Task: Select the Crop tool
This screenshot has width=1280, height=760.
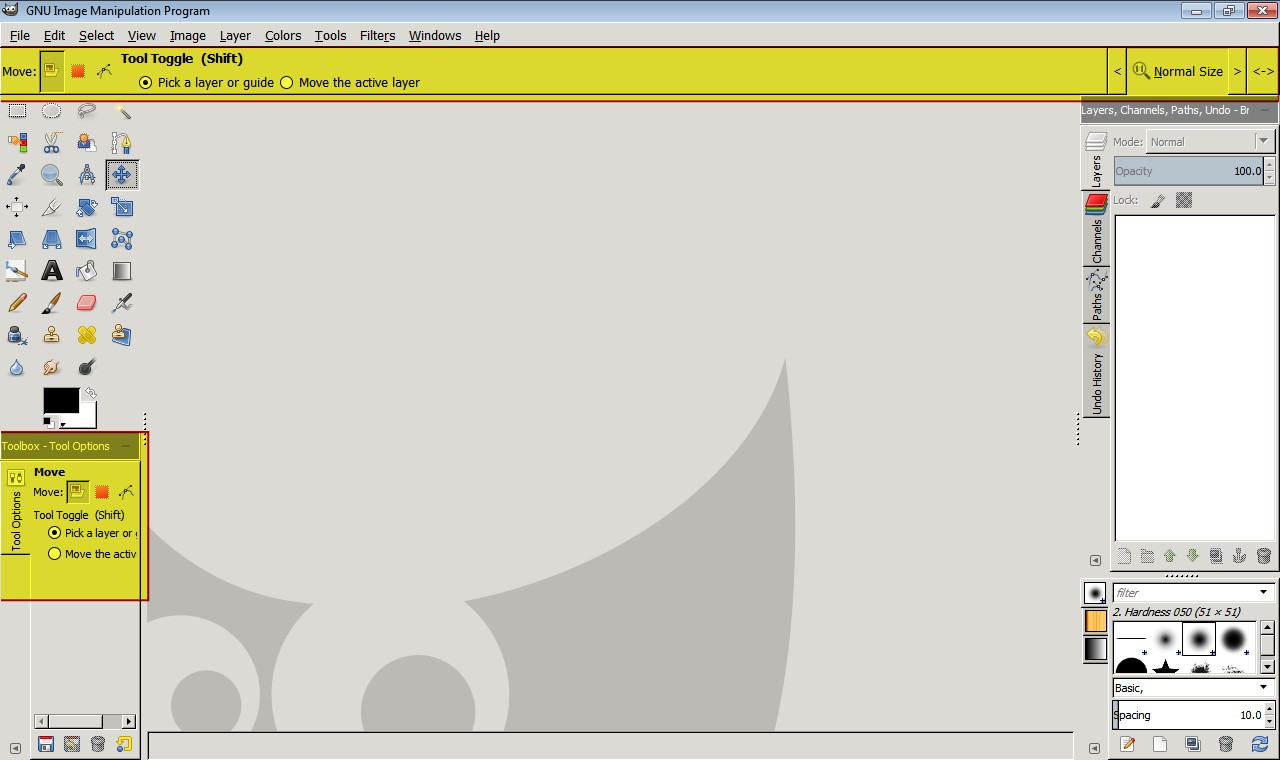Action: pos(52,207)
